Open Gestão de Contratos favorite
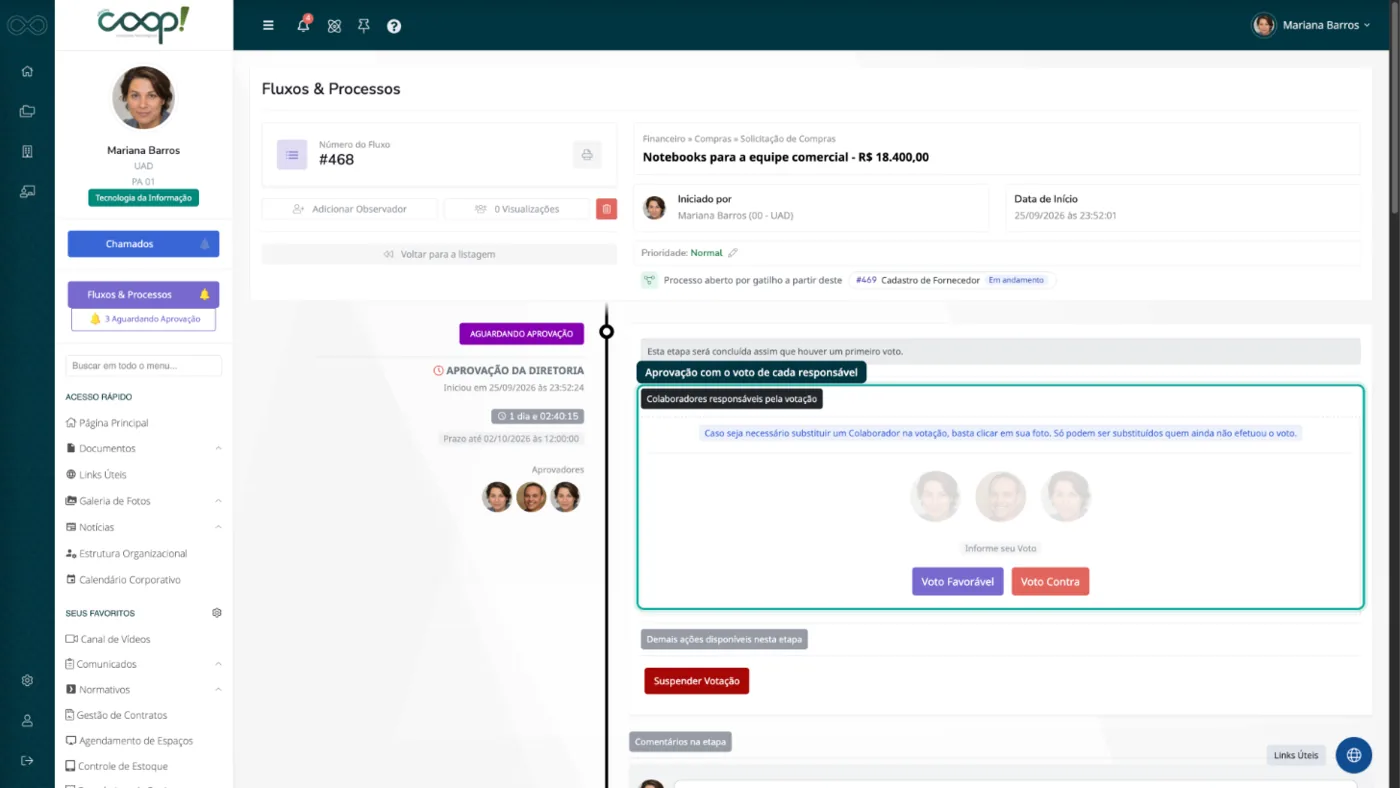The height and width of the screenshot is (788, 1400). pyautogui.click(x=116, y=715)
